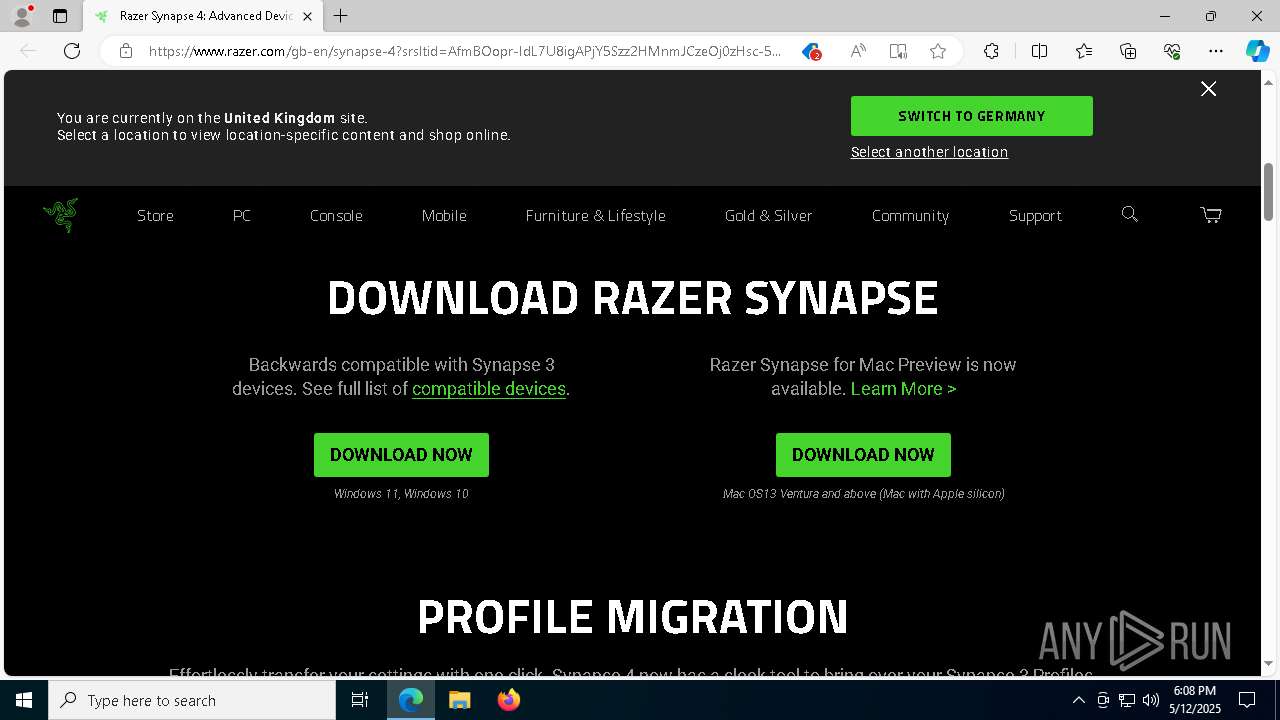Open Browser essentials icon

coord(1172,51)
